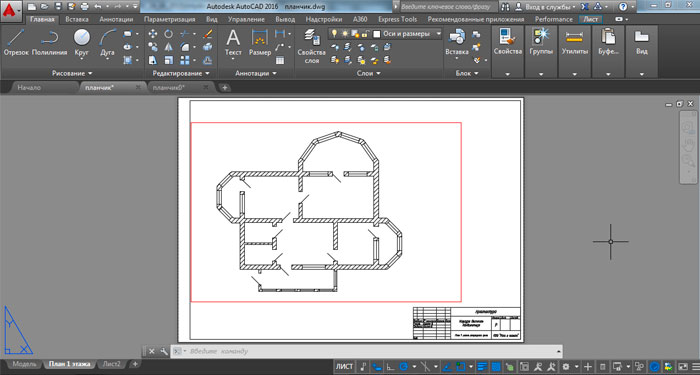Toggle lineweight display in status bar

pyautogui.click(x=482, y=367)
